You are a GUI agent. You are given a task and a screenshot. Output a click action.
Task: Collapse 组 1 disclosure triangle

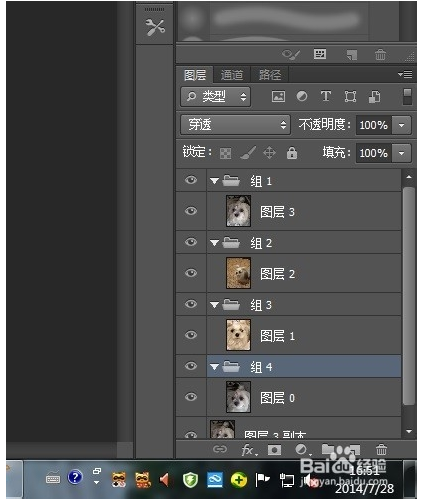[214, 181]
